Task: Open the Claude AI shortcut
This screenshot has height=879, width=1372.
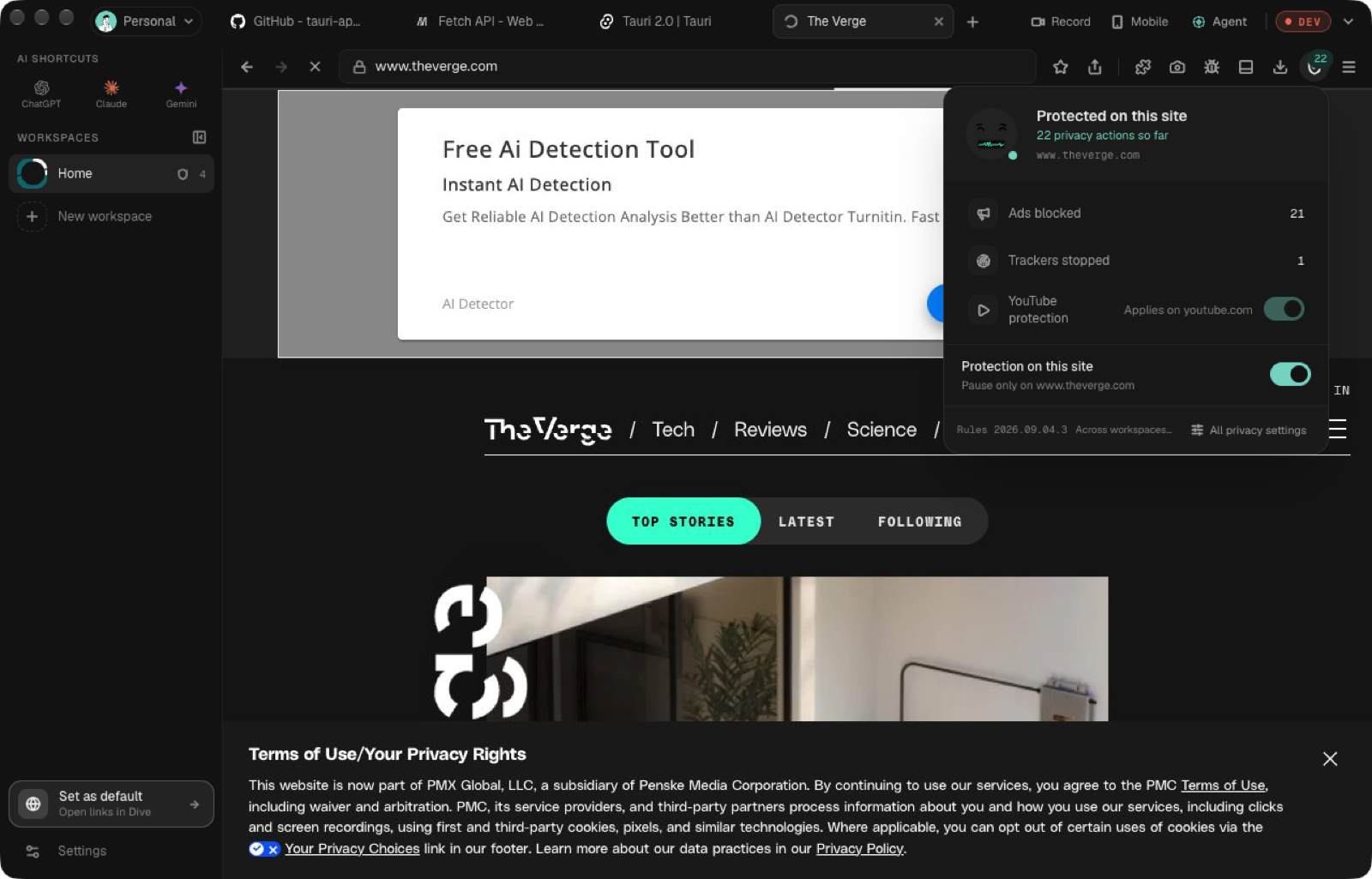Action: tap(111, 93)
